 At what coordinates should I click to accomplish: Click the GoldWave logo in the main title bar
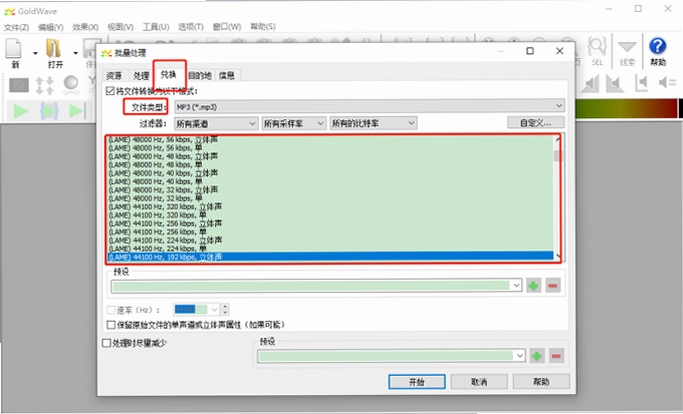click(9, 11)
